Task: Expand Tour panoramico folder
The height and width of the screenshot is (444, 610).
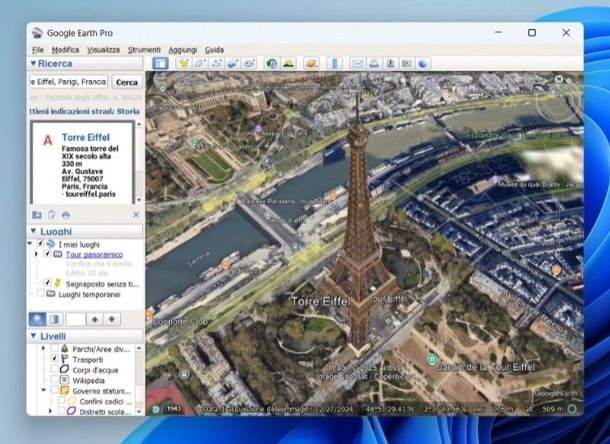Action: 37,254
